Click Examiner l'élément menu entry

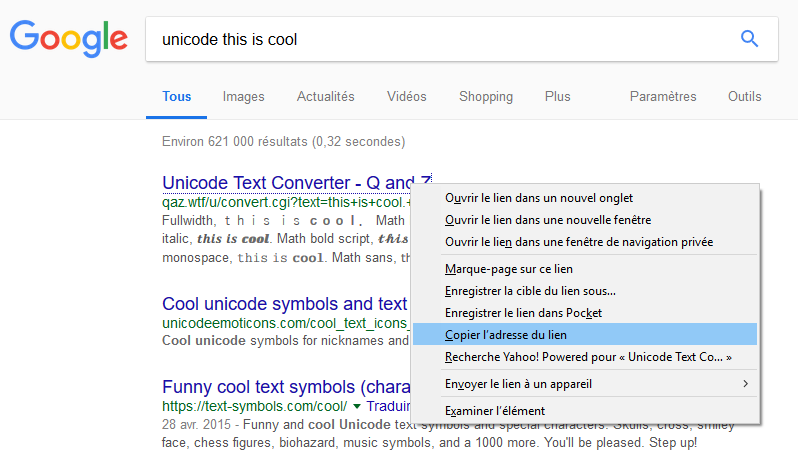[495, 410]
